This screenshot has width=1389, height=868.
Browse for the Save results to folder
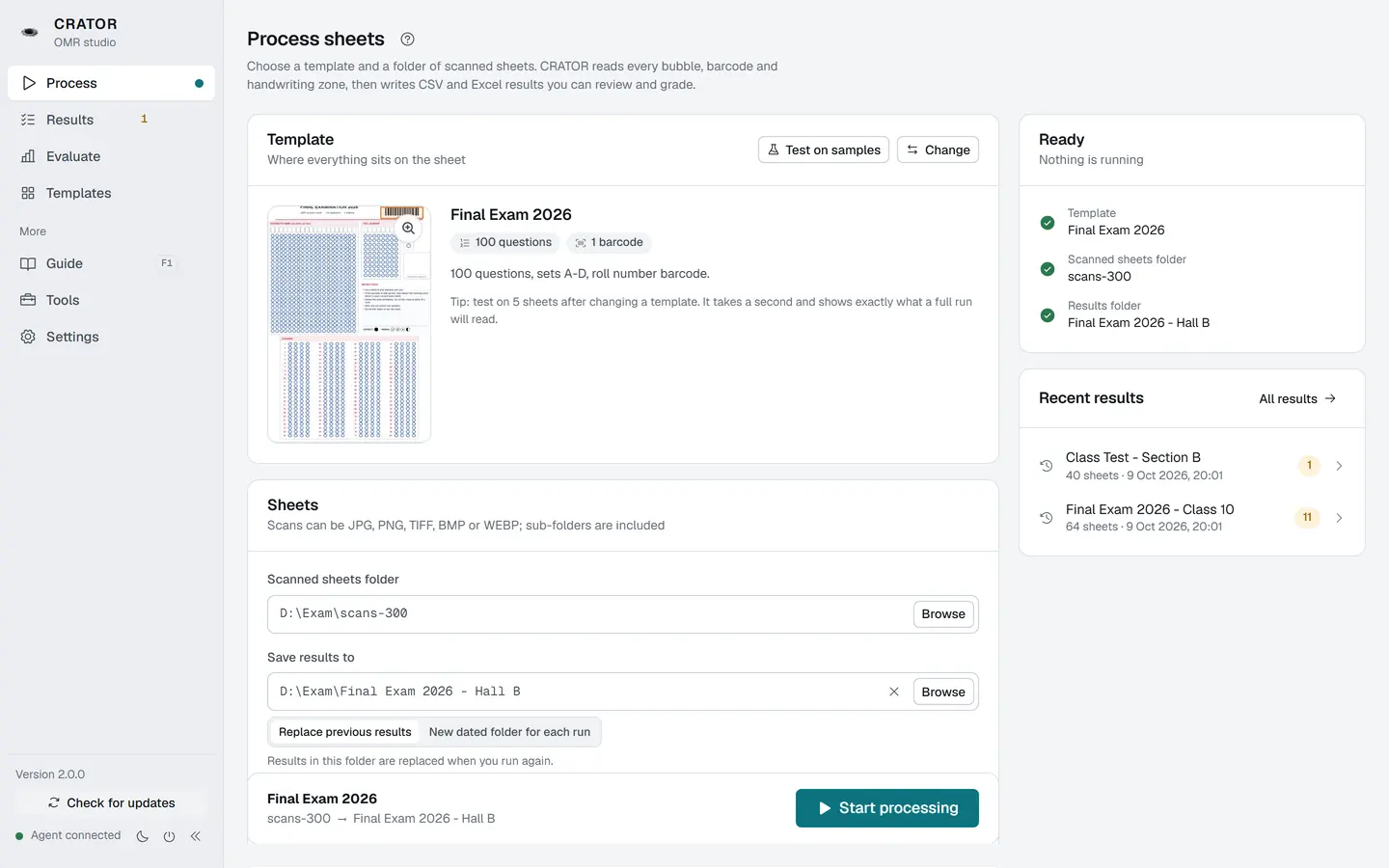click(x=943, y=692)
